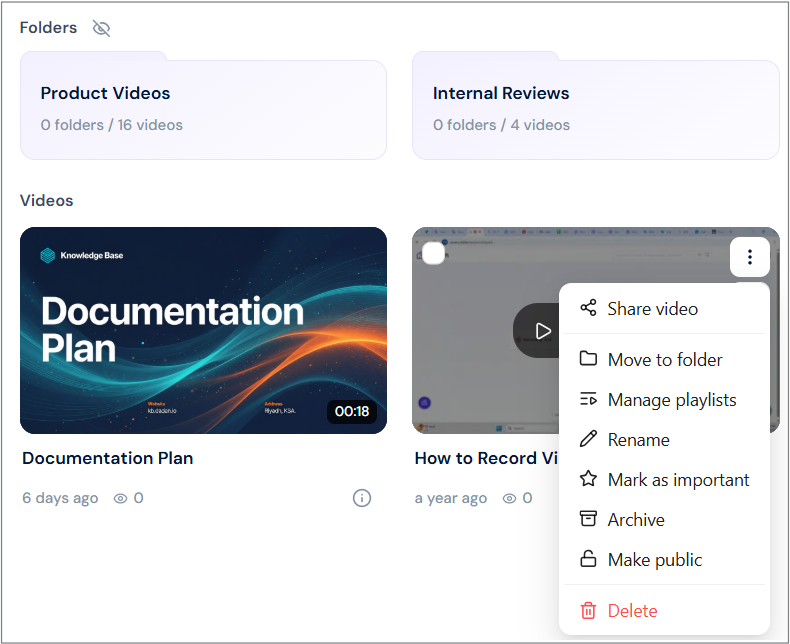Choose Make public option
The height and width of the screenshot is (644, 790).
tap(664, 559)
